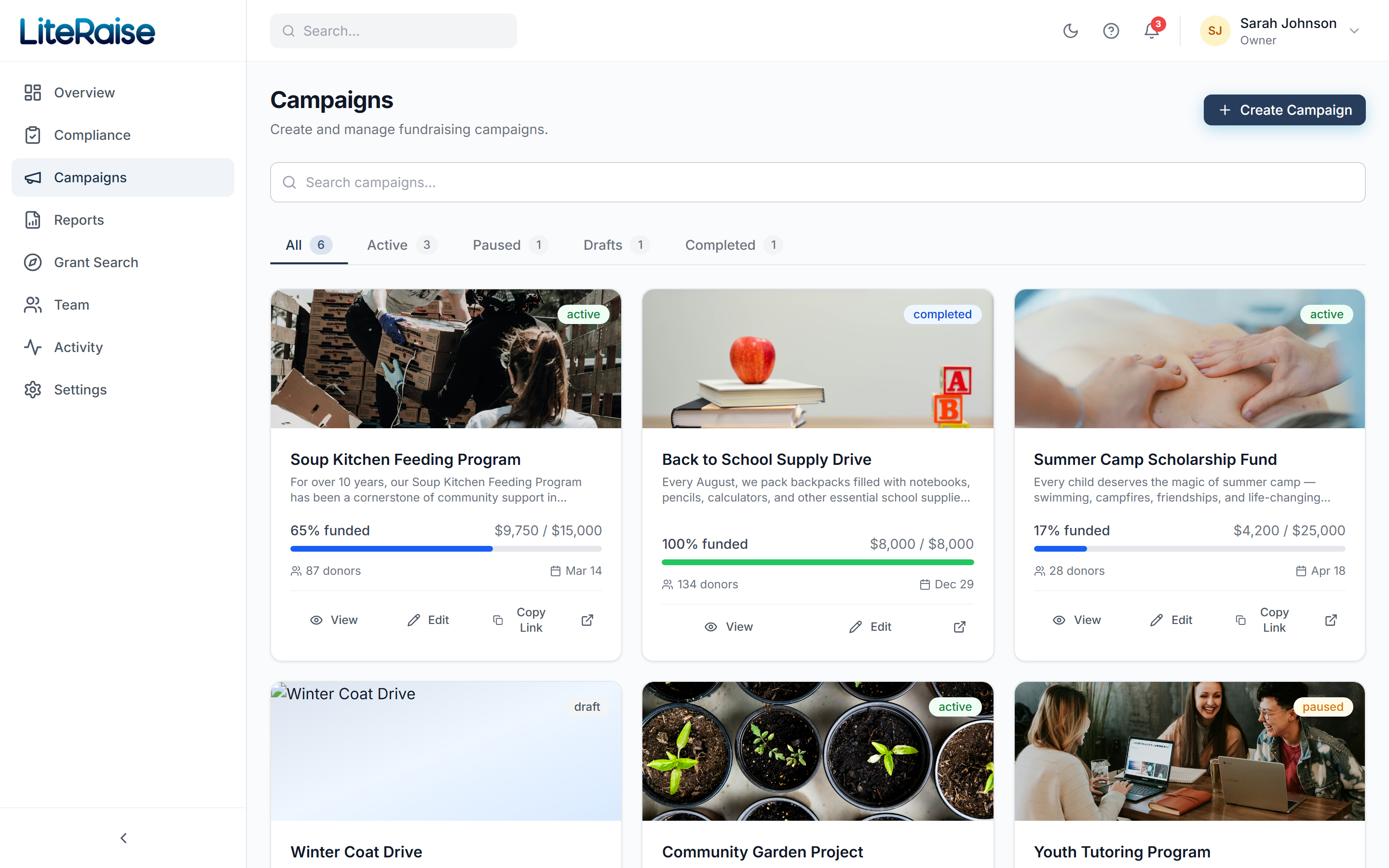
Task: Click the draft status badge
Action: (586, 706)
